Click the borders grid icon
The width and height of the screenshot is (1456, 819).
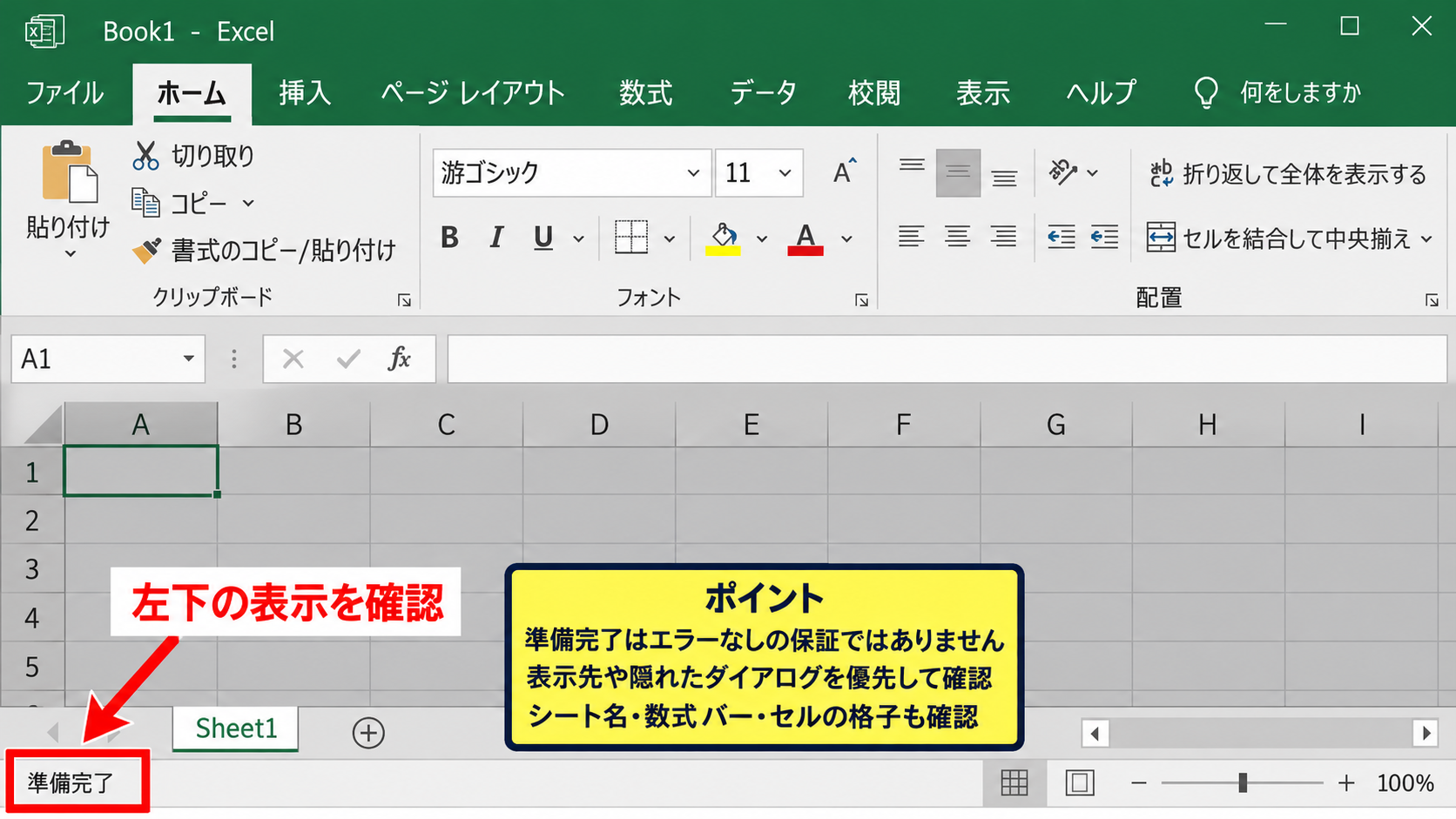coord(631,237)
